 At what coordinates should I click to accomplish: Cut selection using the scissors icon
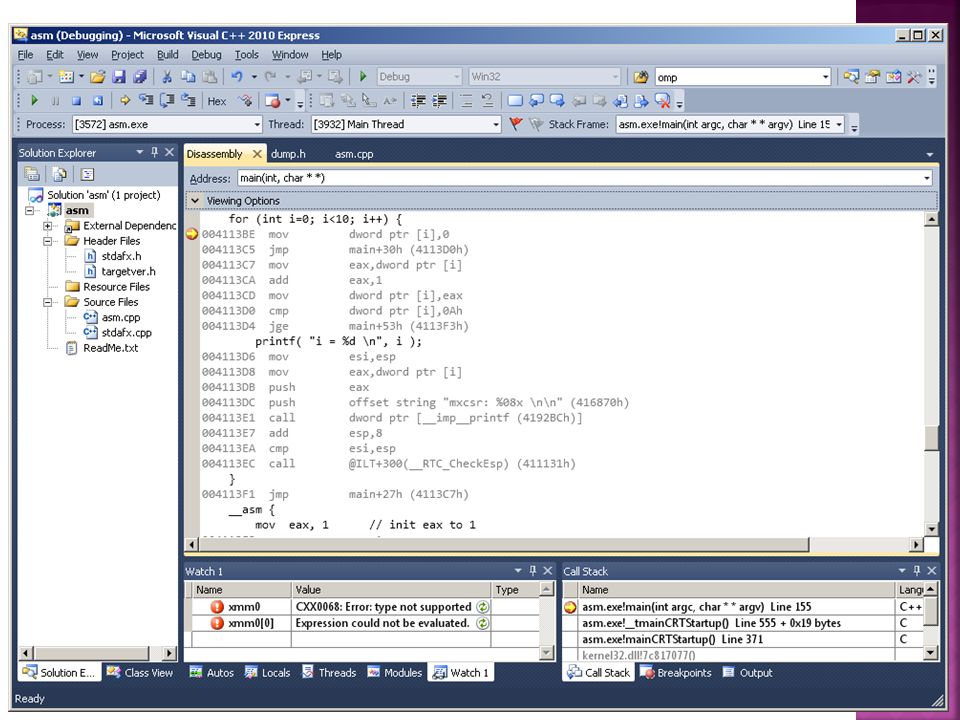(167, 77)
